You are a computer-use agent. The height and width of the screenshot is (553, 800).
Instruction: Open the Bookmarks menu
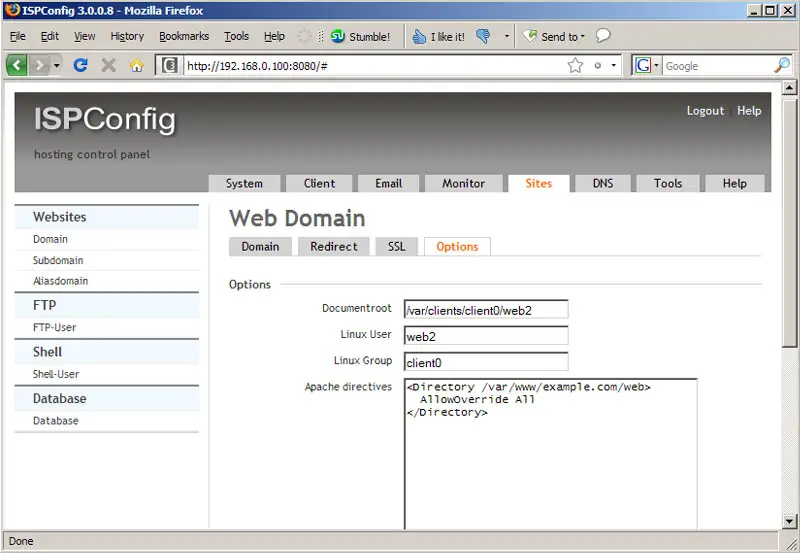click(x=184, y=36)
